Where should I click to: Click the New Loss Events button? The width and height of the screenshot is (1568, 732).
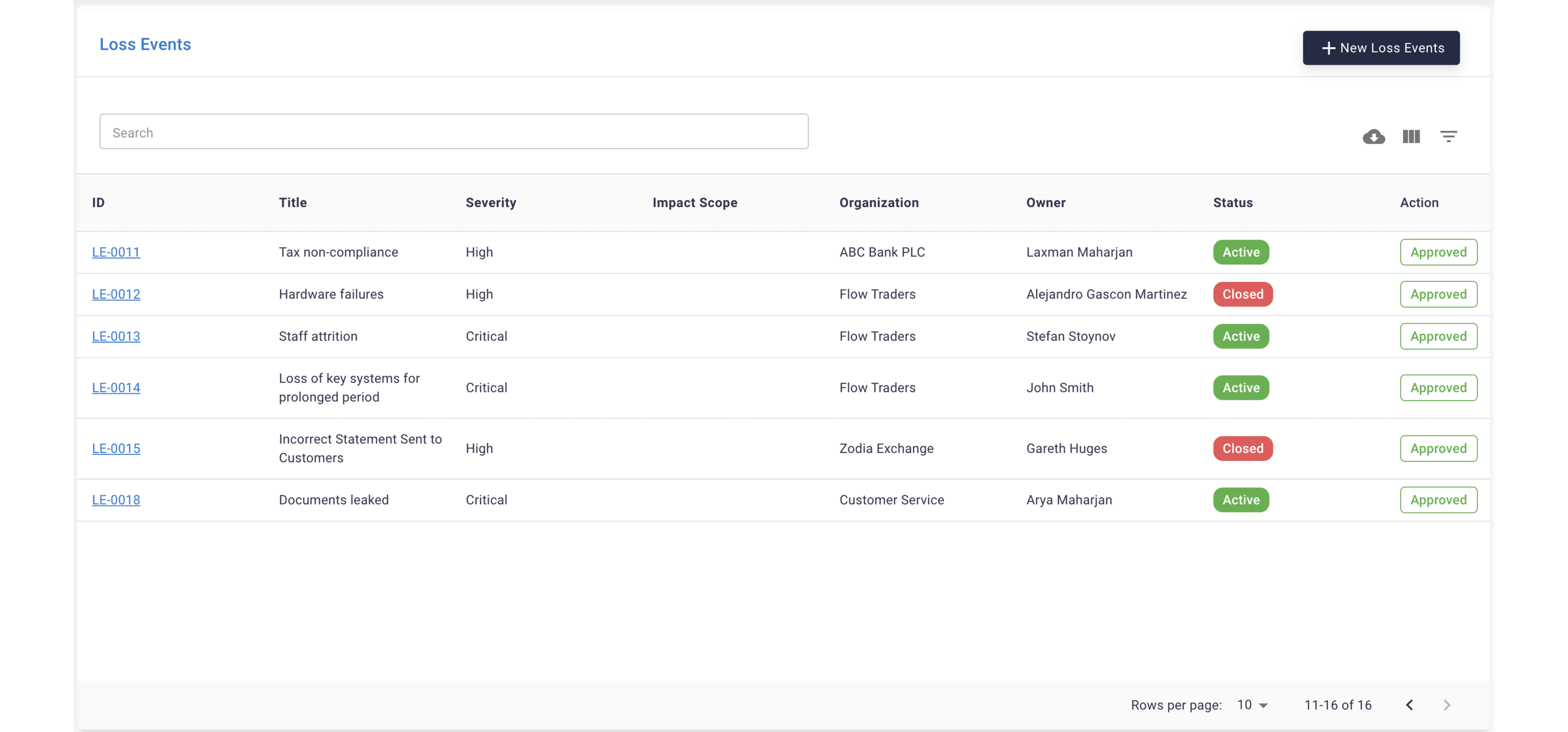pyautogui.click(x=1380, y=47)
